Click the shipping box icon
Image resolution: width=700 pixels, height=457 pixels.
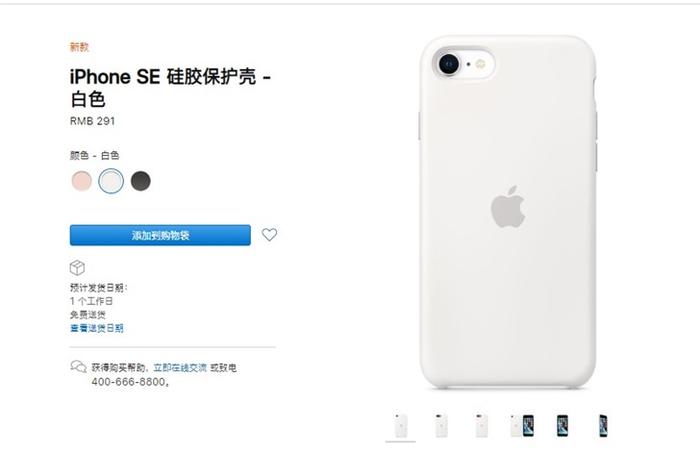point(77,268)
